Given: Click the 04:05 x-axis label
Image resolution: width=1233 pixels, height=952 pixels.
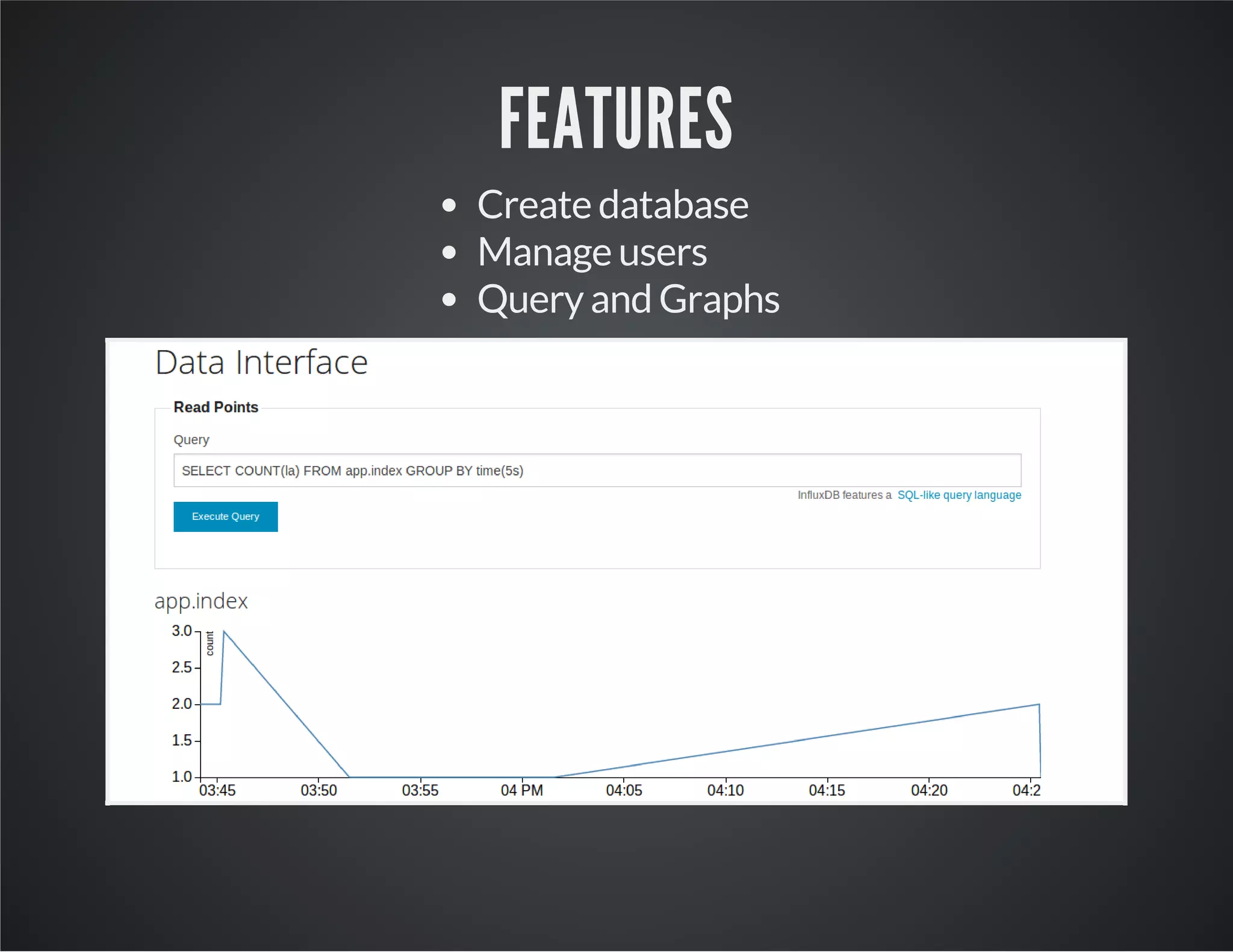Looking at the screenshot, I should pyautogui.click(x=624, y=790).
